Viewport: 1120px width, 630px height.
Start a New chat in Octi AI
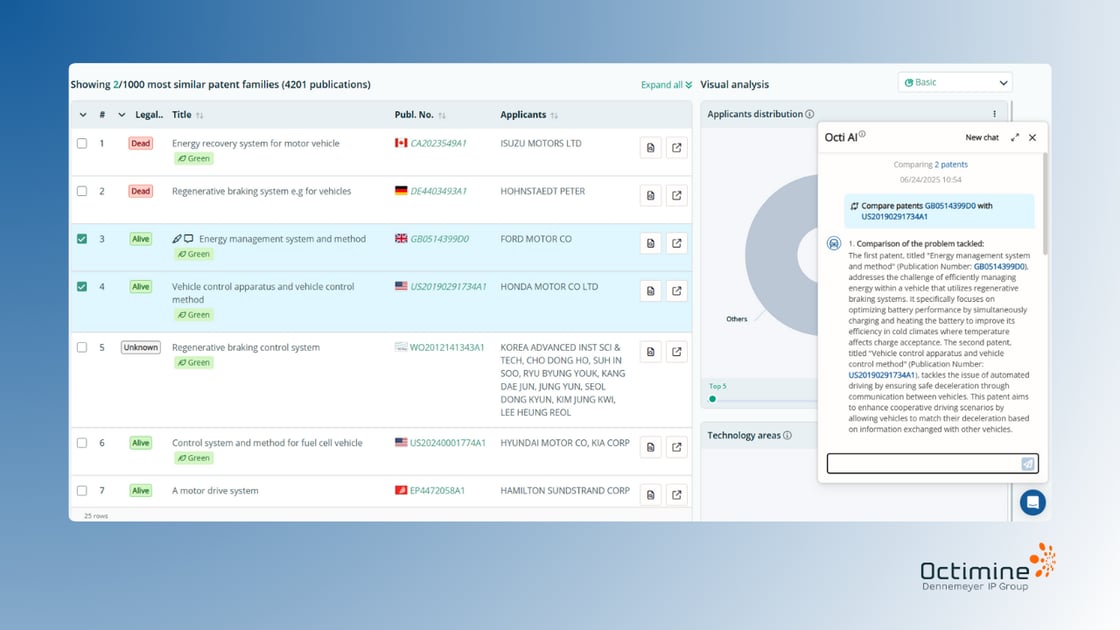pyautogui.click(x=981, y=137)
